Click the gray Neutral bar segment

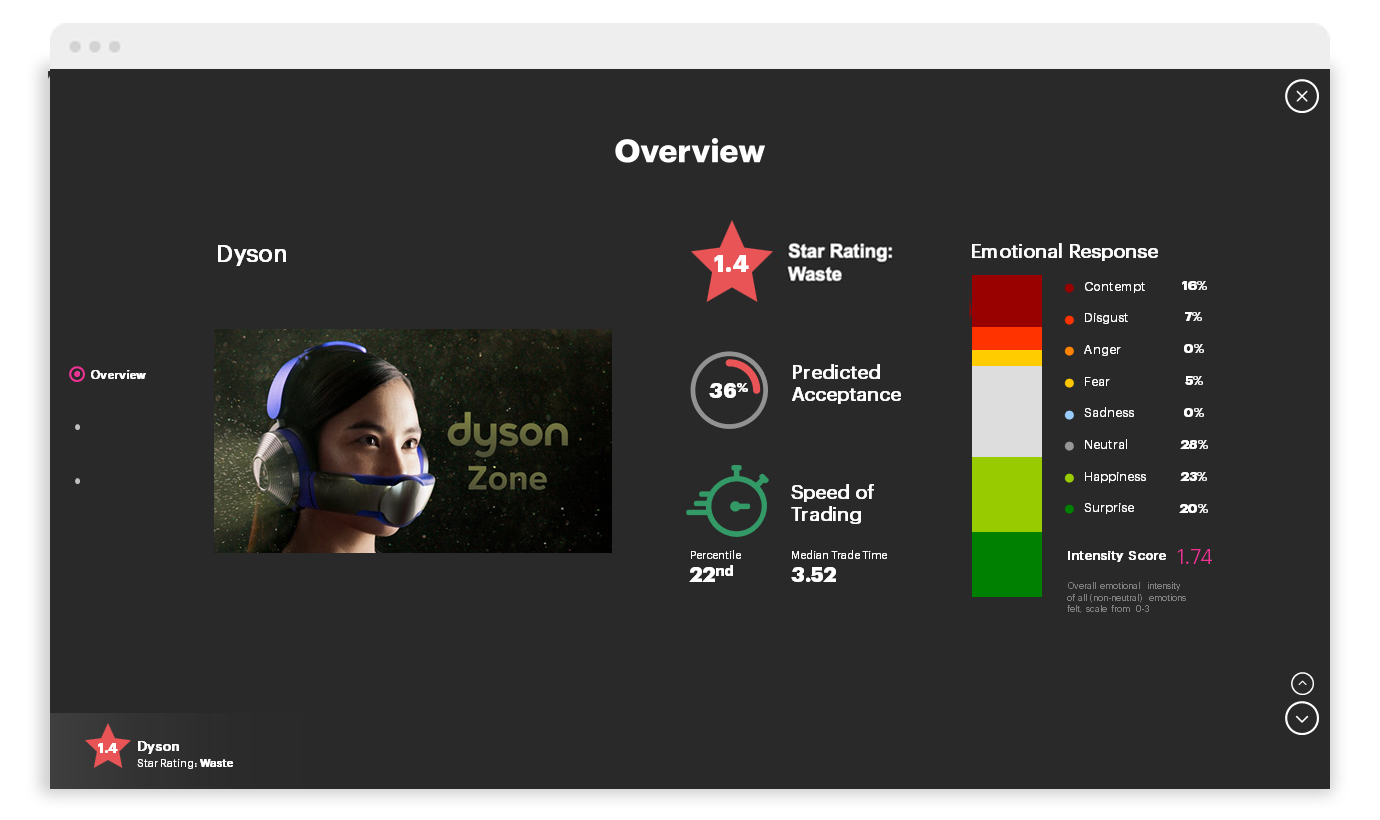click(x=1006, y=411)
